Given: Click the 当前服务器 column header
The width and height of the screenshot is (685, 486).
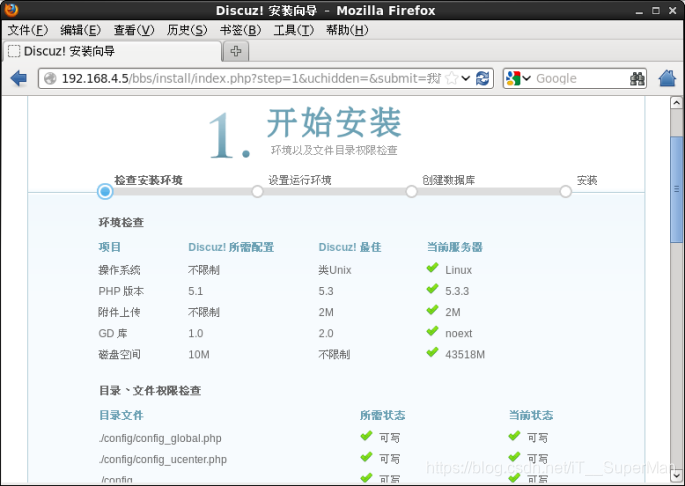Looking at the screenshot, I should [454, 247].
